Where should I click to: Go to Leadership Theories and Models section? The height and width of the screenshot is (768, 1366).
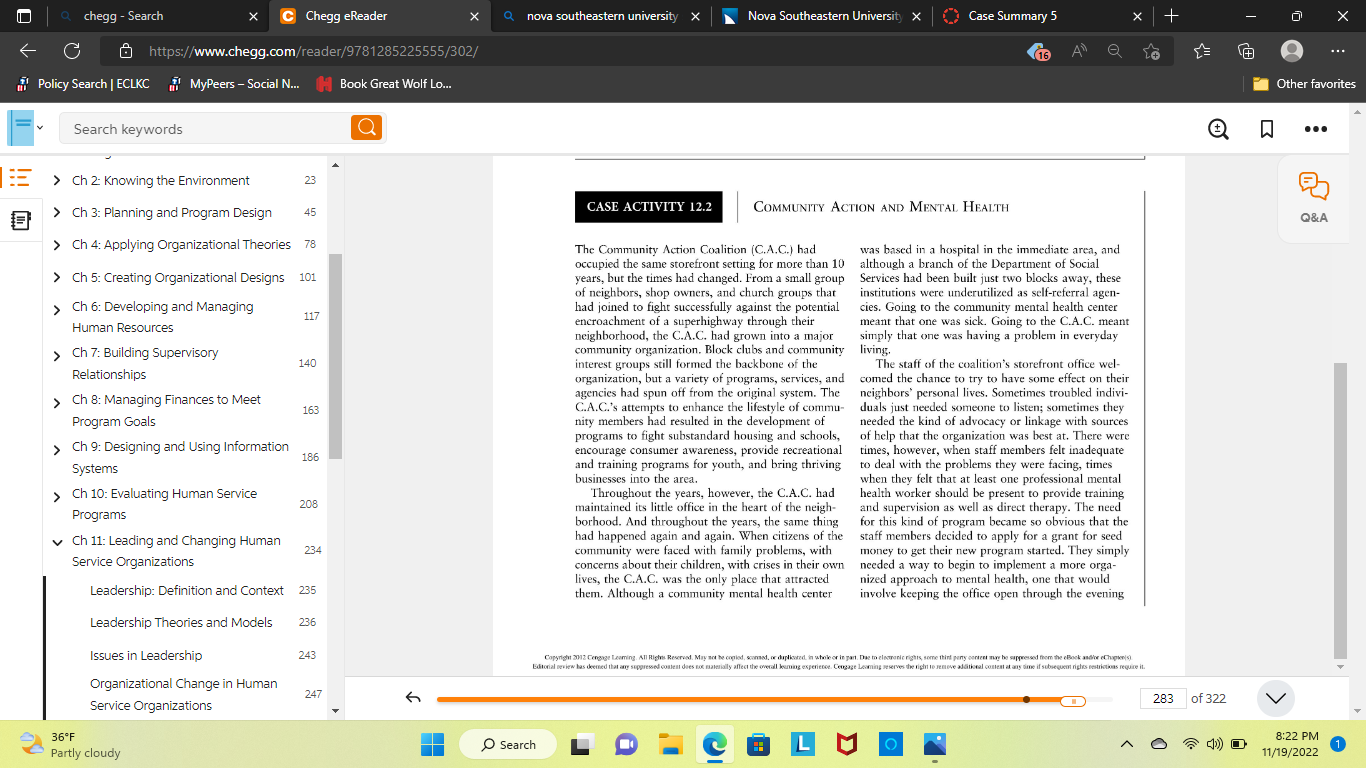[x=181, y=623]
